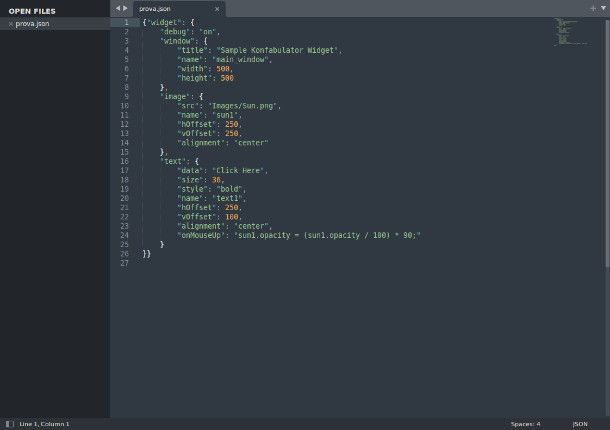Click line number 9 in the gutter

tap(126, 97)
